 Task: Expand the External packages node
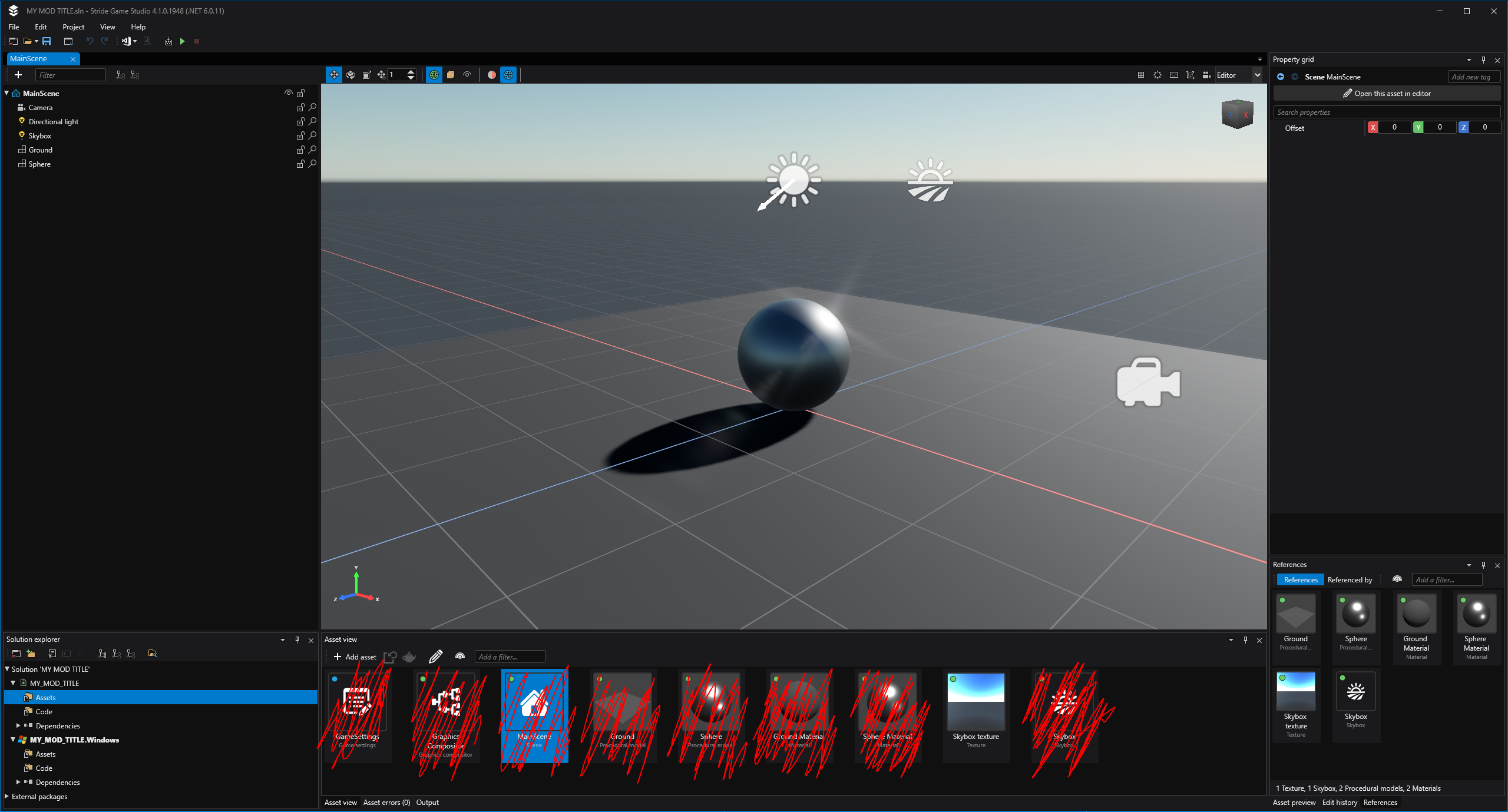tap(6, 796)
